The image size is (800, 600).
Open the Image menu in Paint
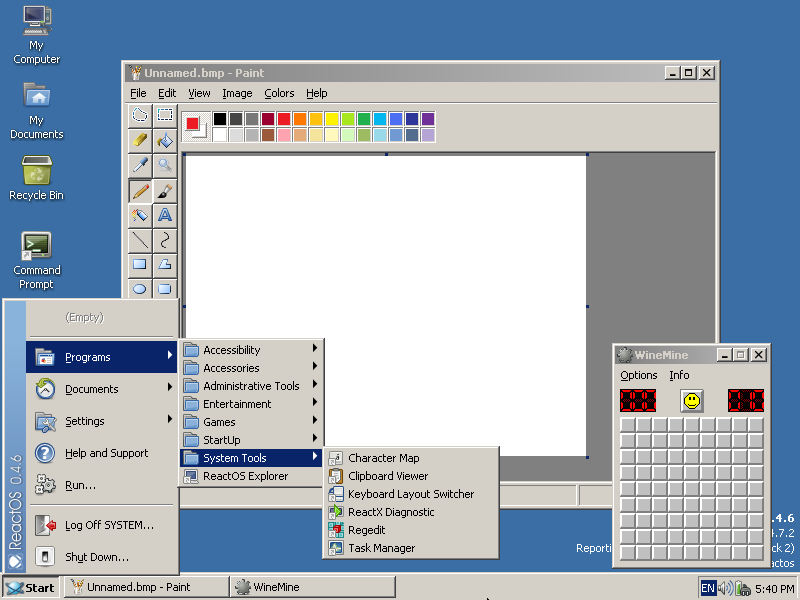[237, 93]
